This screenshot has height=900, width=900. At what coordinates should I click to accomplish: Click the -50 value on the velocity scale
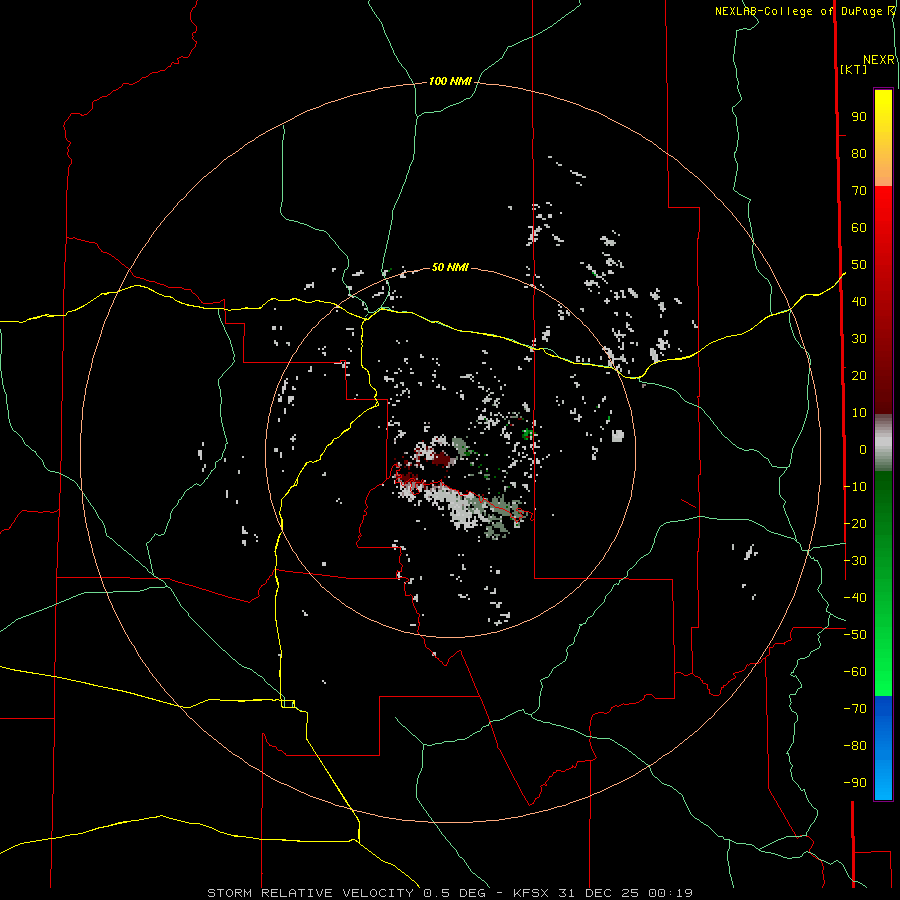855,635
